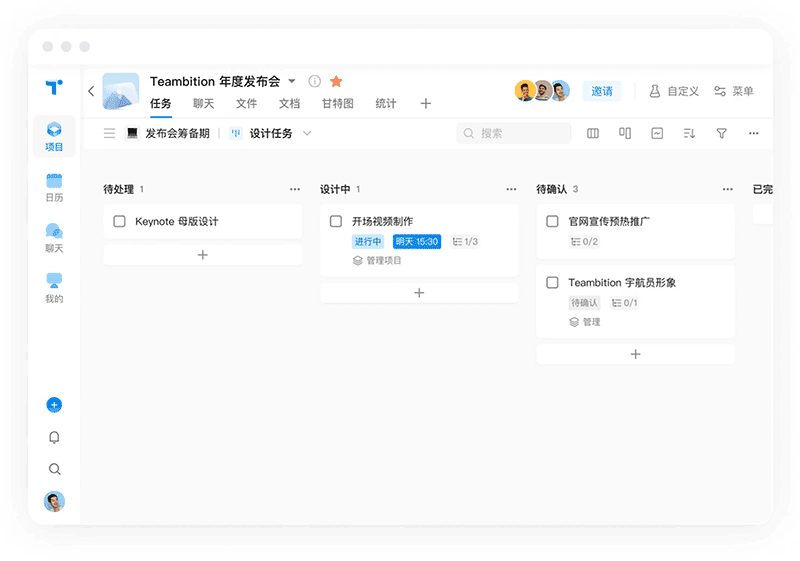Open 设计中 column more menu
The width and height of the screenshot is (800, 561).
pos(511,189)
